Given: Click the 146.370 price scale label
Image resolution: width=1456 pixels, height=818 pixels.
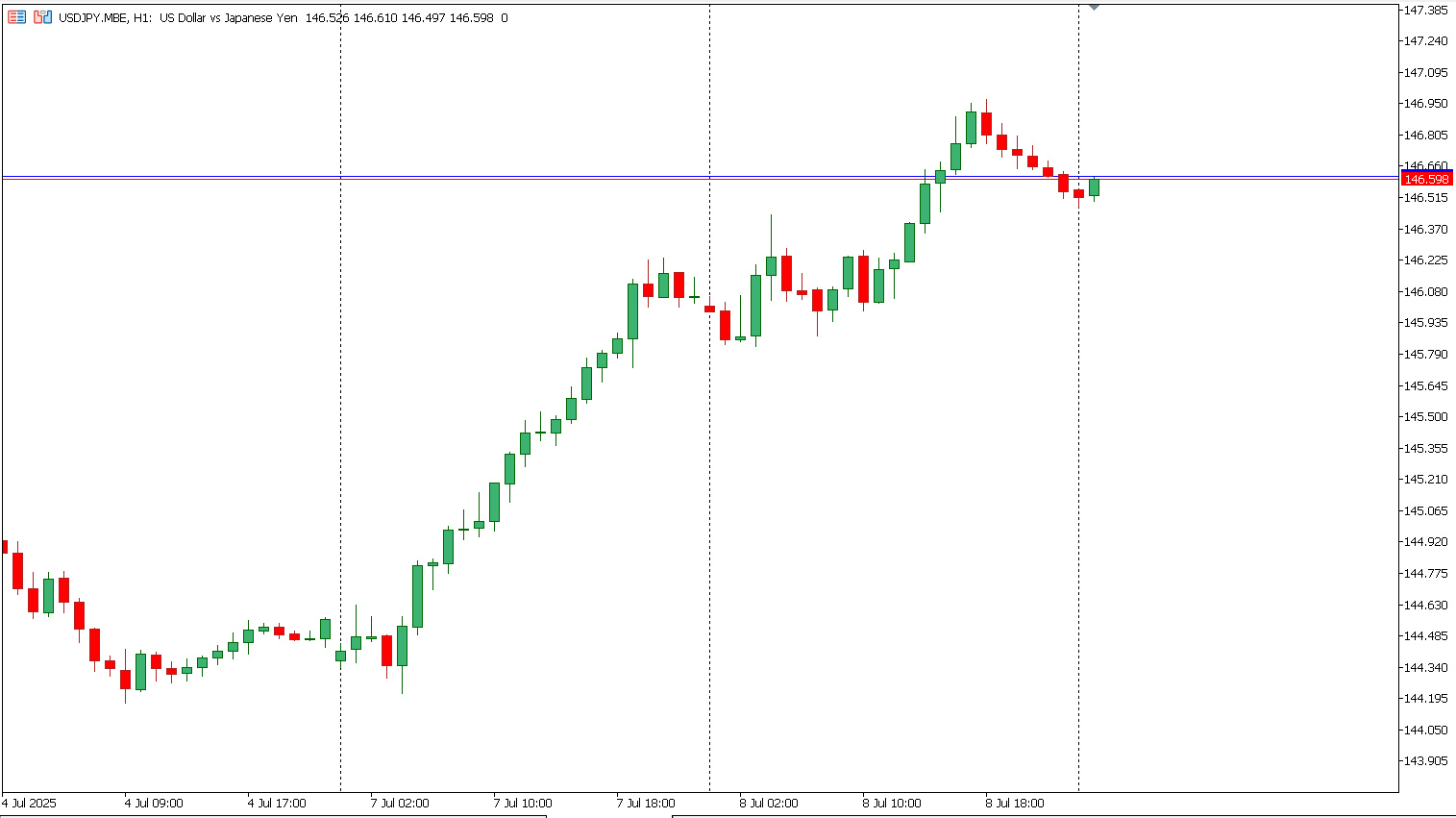Looking at the screenshot, I should tap(1426, 229).
